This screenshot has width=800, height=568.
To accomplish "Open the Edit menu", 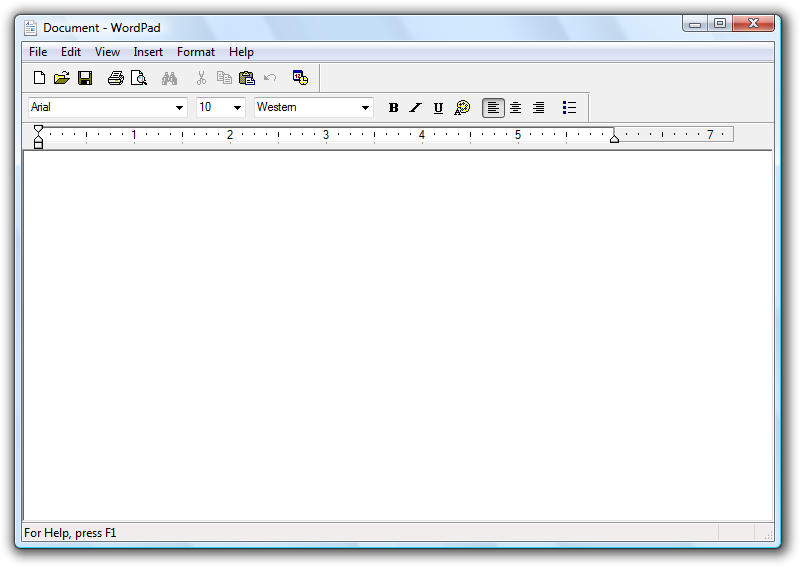I will pyautogui.click(x=71, y=52).
